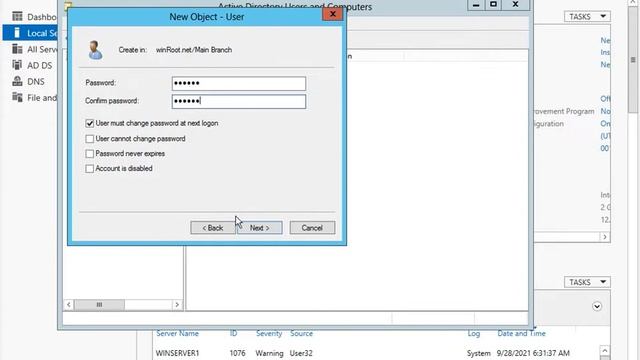This screenshot has width=640, height=360.
Task: Click the AD DS icon
Action: pyautogui.click(x=17, y=65)
